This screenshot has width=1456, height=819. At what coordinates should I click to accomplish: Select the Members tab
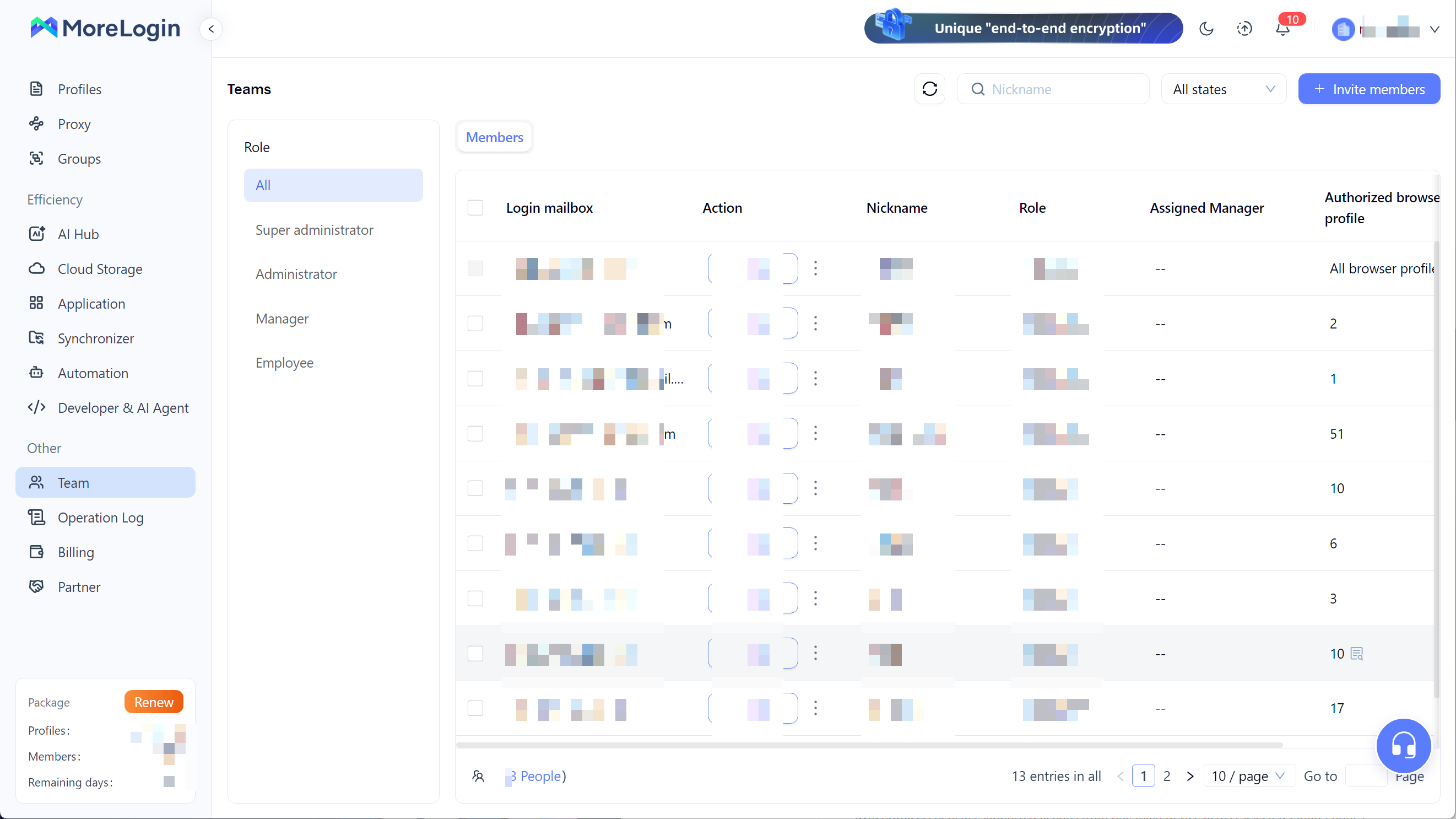(x=495, y=137)
